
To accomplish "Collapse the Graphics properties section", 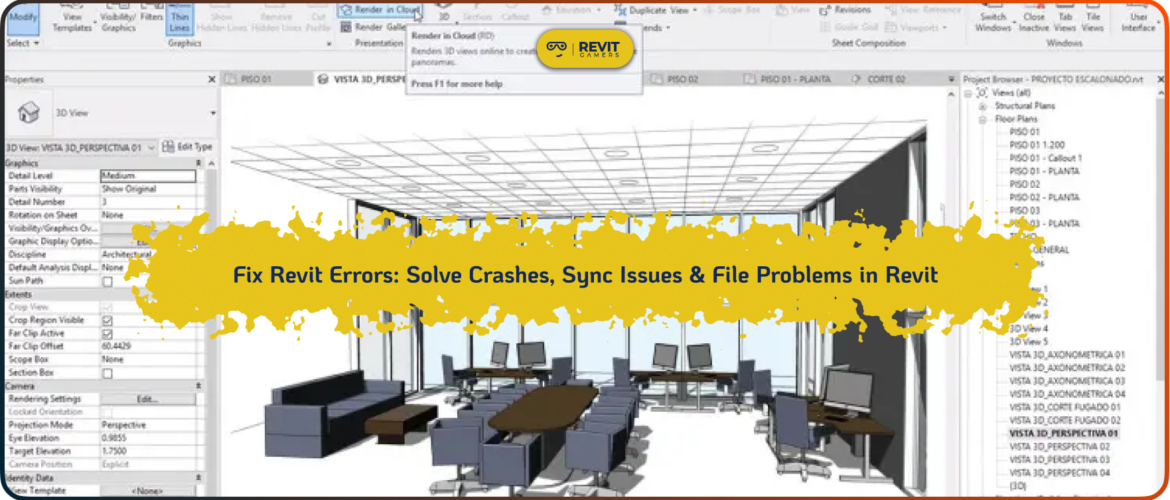I will 198,163.
